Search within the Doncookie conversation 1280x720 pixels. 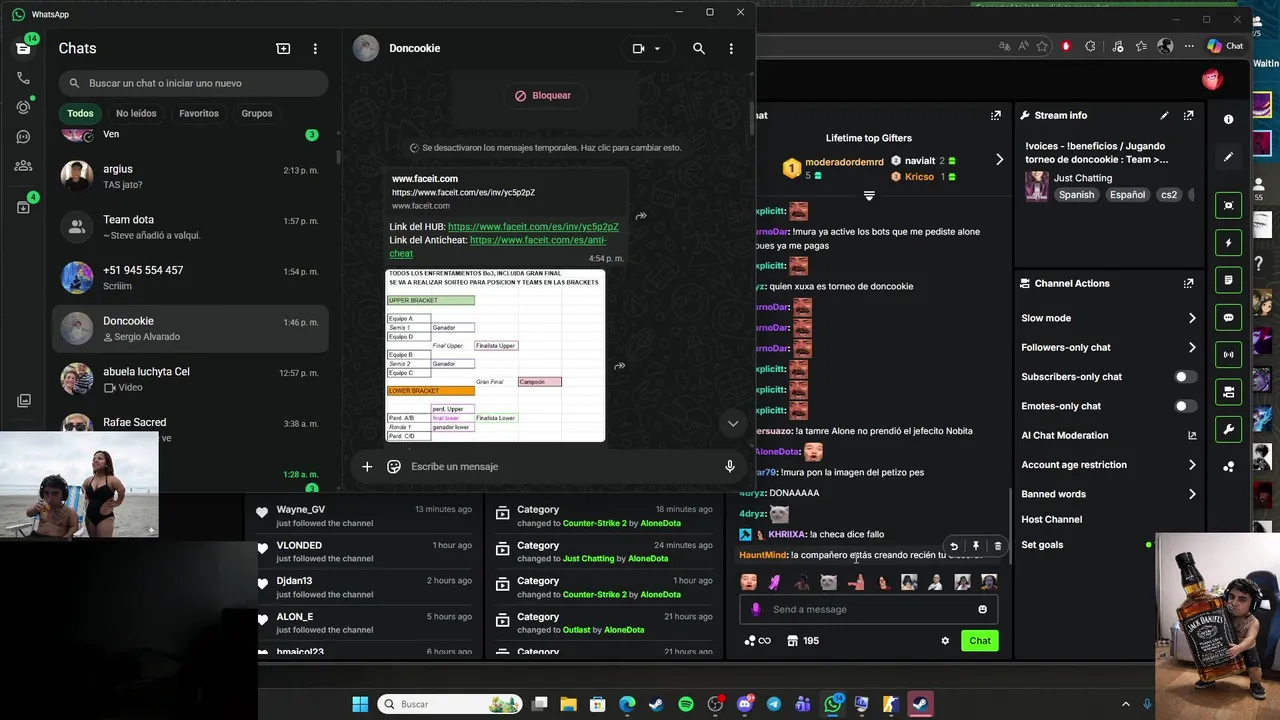[x=699, y=48]
